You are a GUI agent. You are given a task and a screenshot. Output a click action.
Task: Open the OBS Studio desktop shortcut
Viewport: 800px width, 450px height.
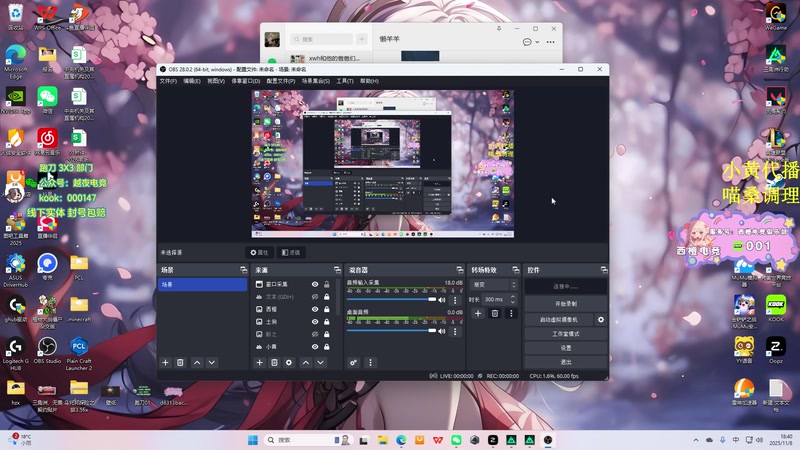[47, 351]
